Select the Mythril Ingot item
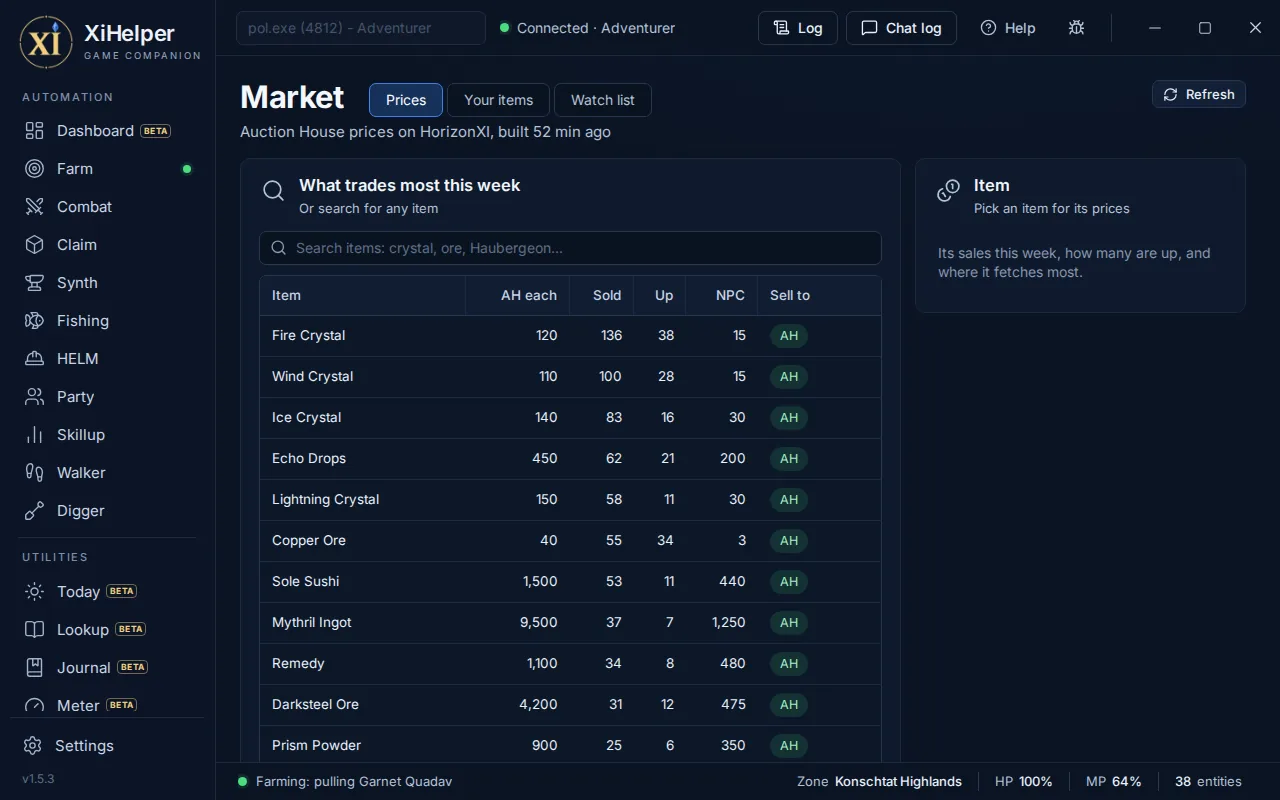Image resolution: width=1280 pixels, height=800 pixels. (x=570, y=623)
